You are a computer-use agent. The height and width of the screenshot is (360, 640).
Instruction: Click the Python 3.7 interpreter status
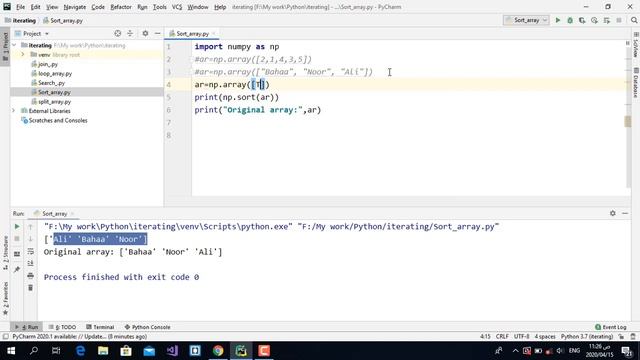(587, 336)
